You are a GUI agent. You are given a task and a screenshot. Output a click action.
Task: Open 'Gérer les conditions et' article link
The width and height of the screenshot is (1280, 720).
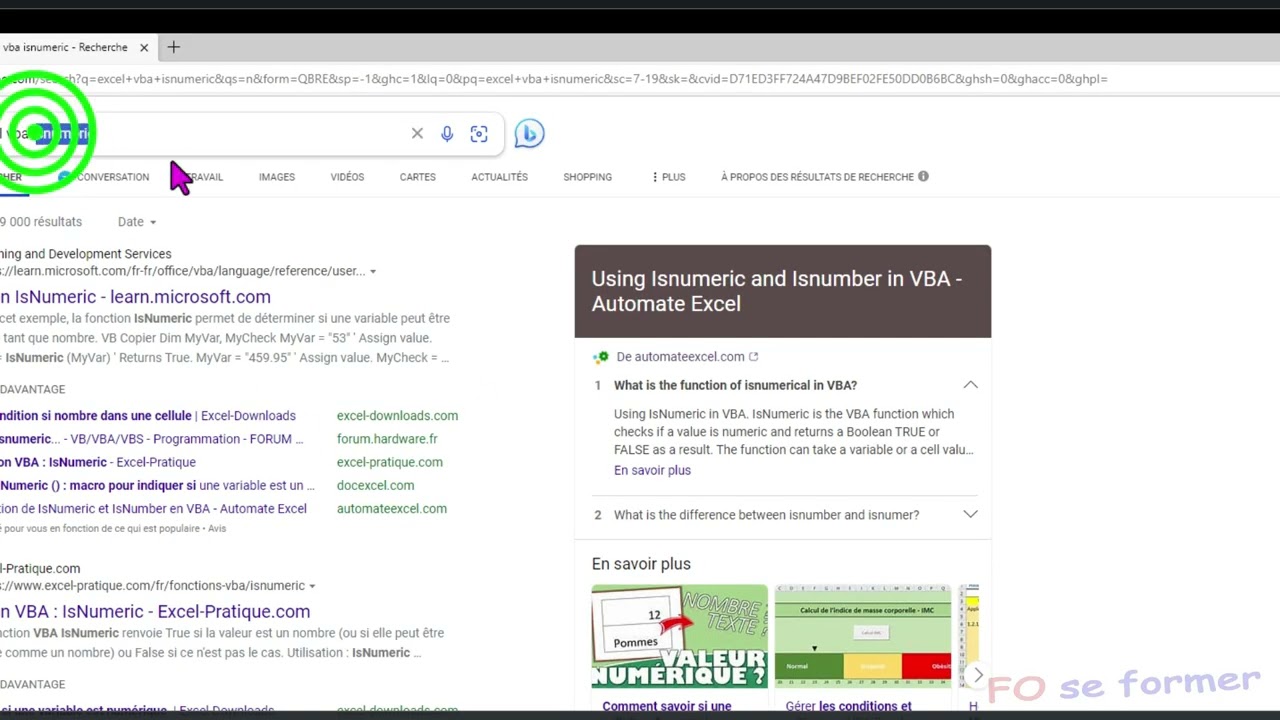(848, 706)
